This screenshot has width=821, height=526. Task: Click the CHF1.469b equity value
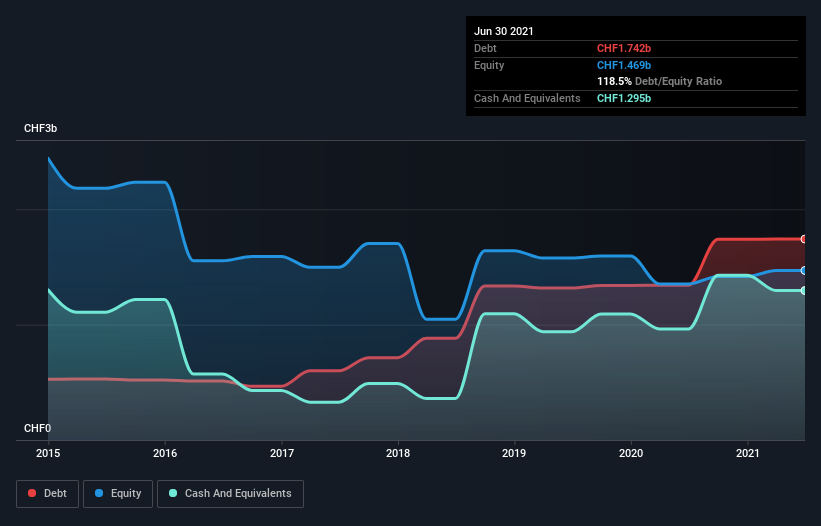(x=624, y=65)
